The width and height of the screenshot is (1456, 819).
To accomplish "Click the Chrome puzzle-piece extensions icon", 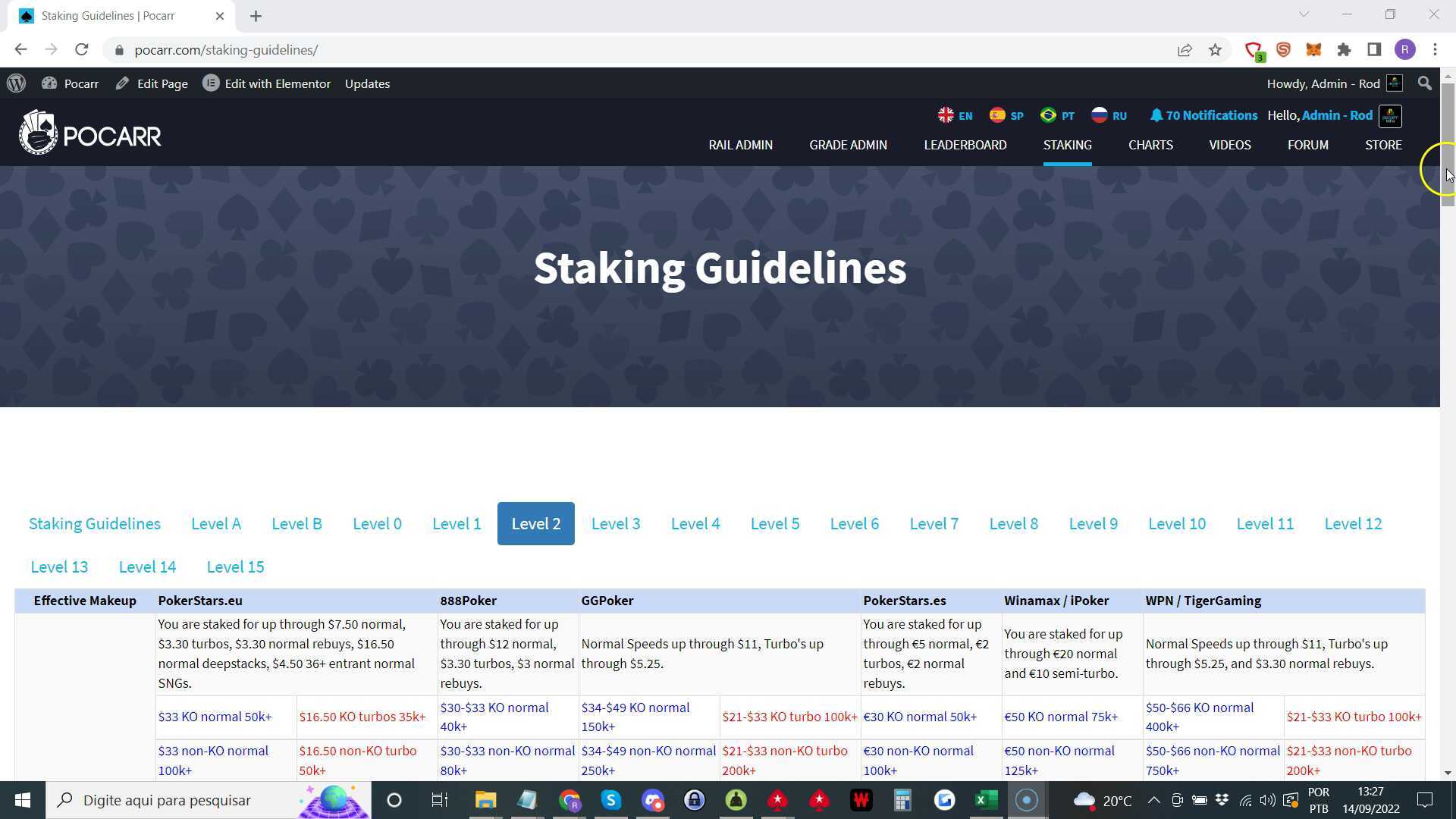I will (x=1344, y=49).
